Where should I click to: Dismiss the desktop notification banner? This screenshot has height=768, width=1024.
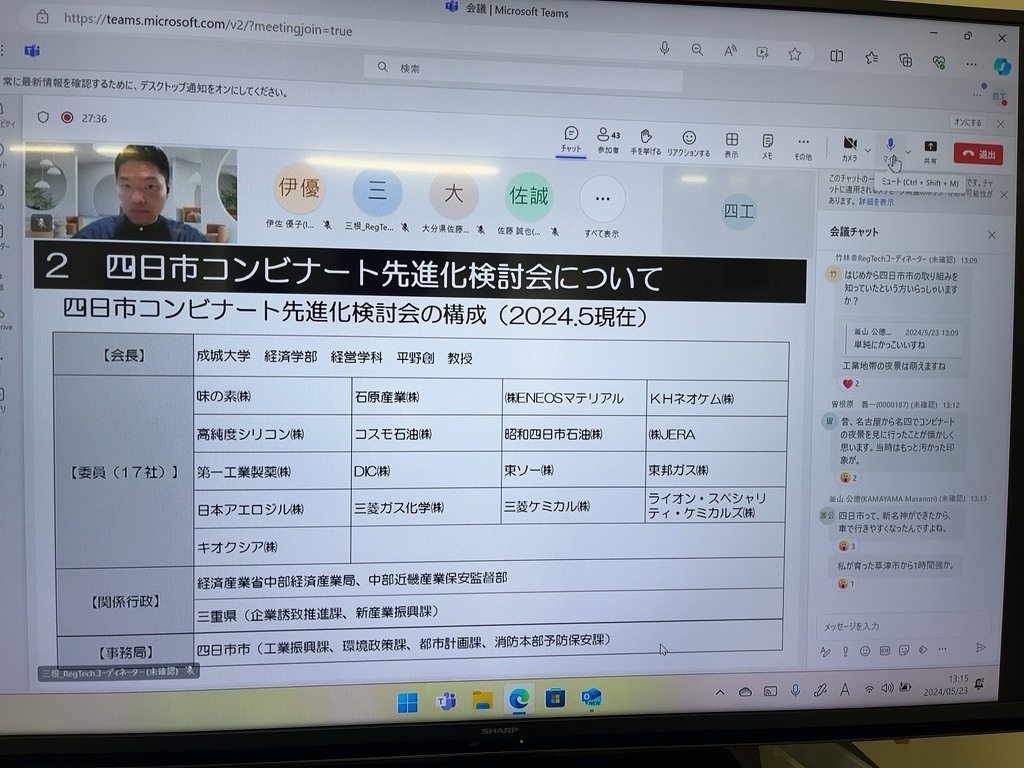tap(1000, 123)
